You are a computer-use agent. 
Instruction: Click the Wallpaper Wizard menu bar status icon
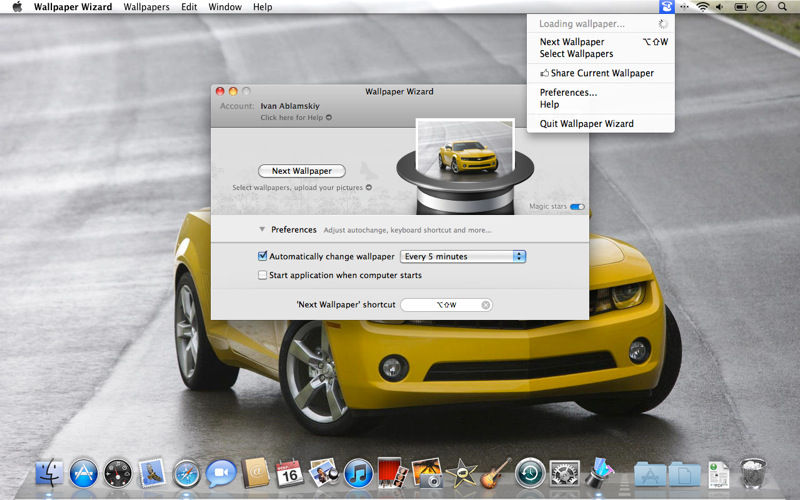tap(666, 7)
